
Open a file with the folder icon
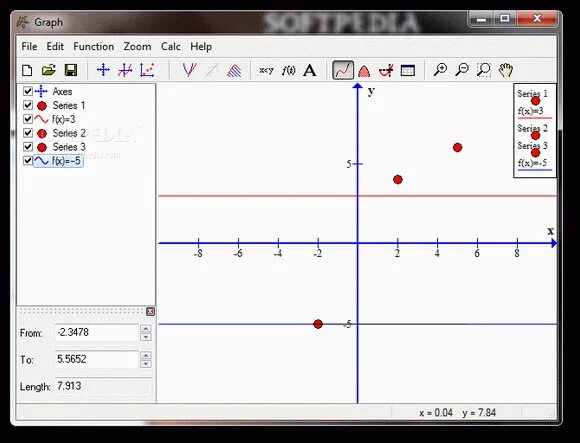coord(48,70)
